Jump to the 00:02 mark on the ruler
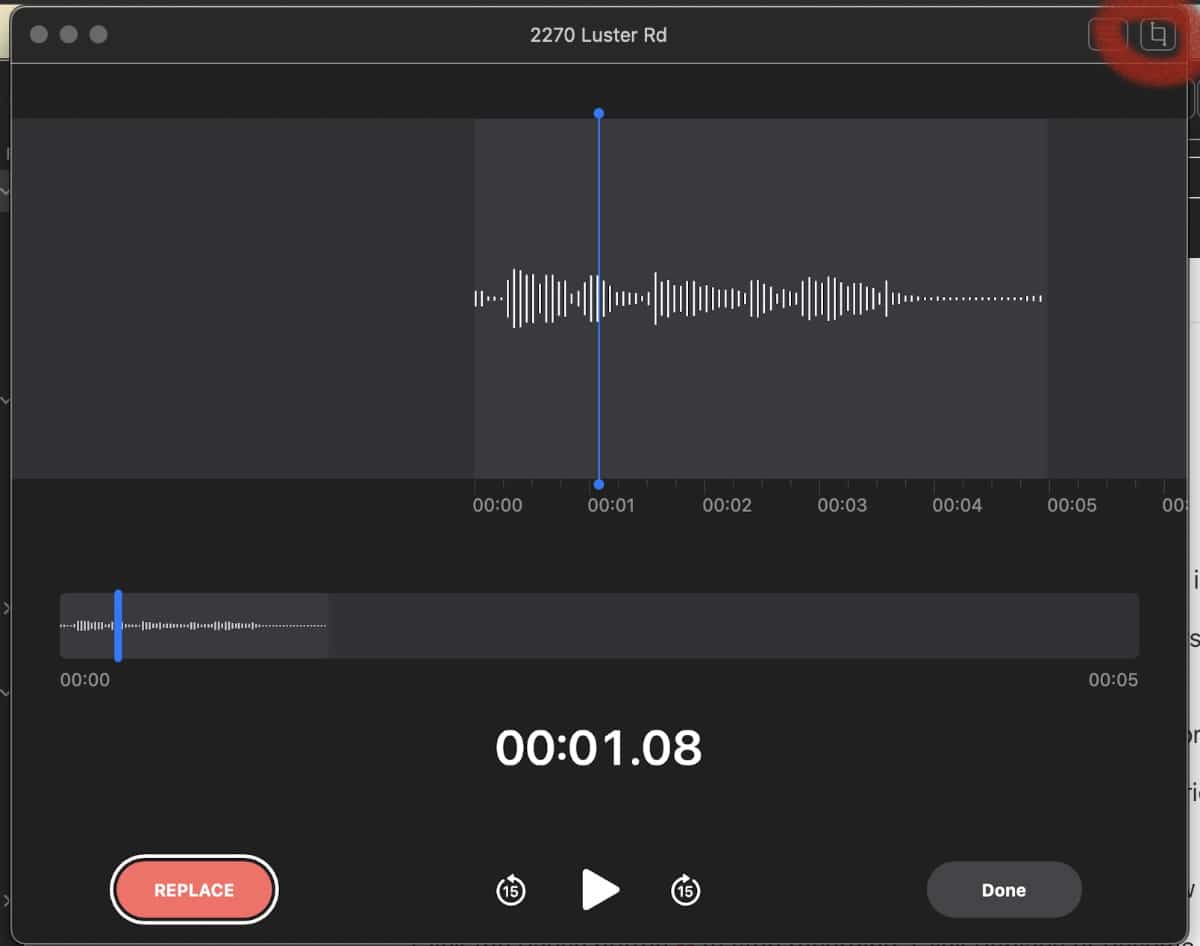This screenshot has width=1200, height=946. point(727,505)
